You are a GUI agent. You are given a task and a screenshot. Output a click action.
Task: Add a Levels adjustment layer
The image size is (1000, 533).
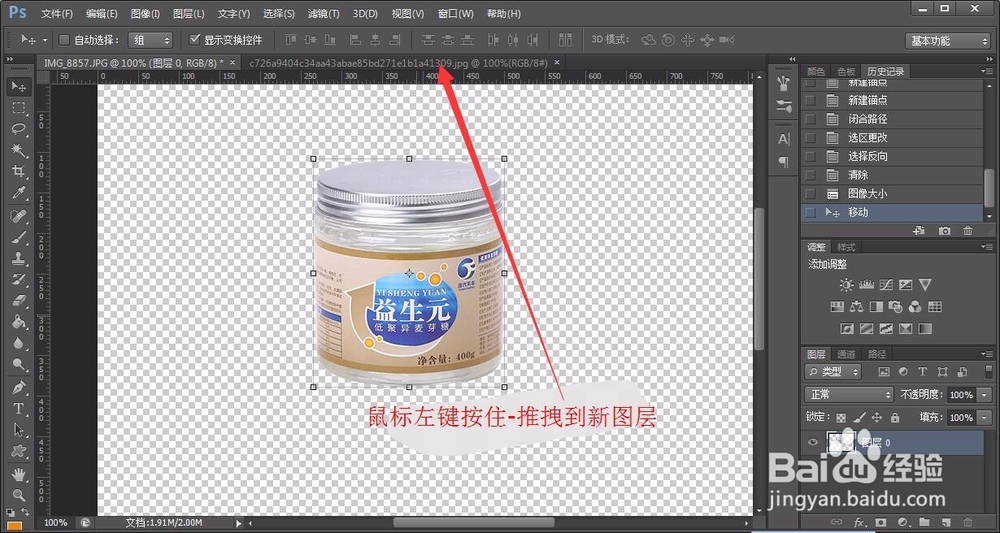click(866, 284)
